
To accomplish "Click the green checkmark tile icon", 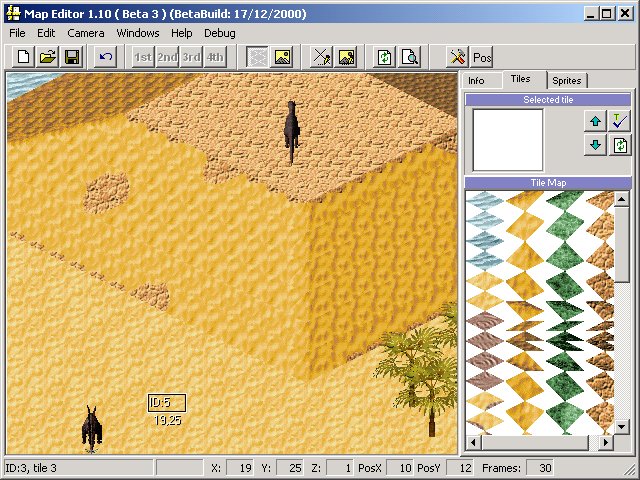I will click(620, 121).
